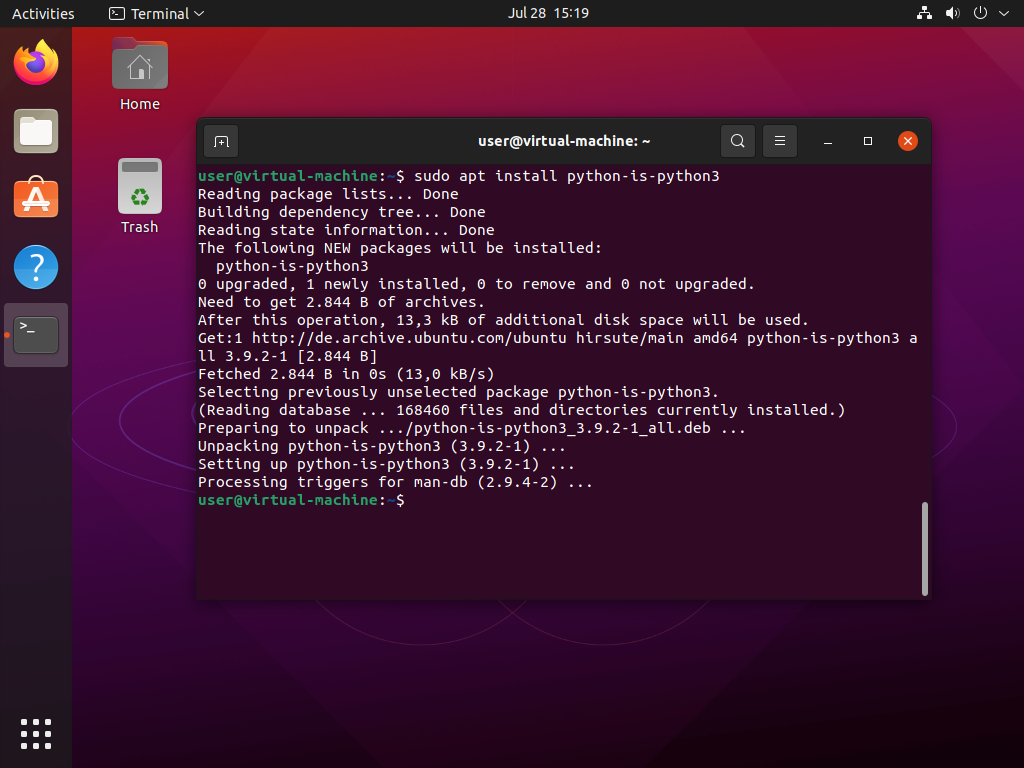Minimize the terminal window
1024x768 pixels.
(828, 141)
